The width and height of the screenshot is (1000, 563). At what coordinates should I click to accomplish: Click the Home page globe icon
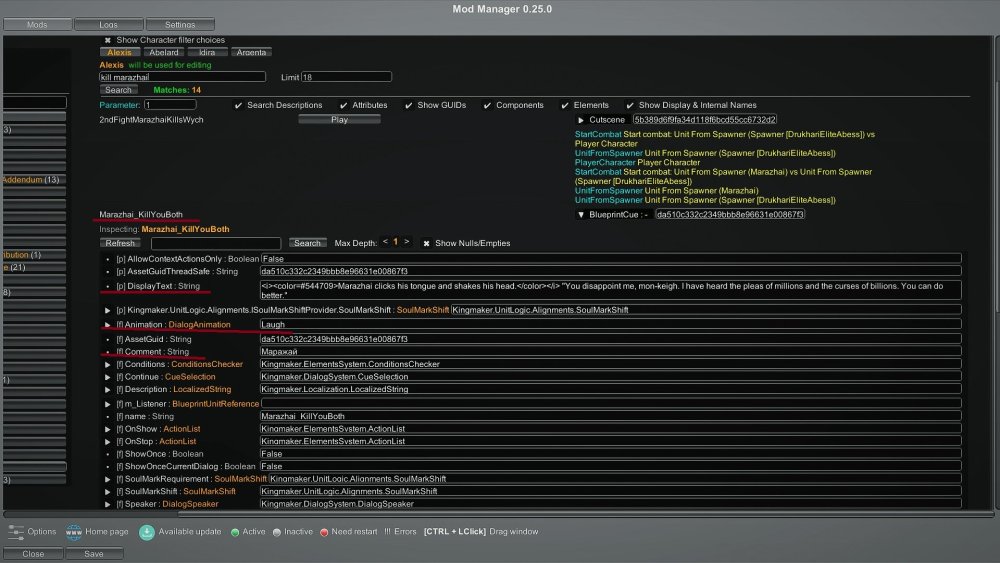73,531
